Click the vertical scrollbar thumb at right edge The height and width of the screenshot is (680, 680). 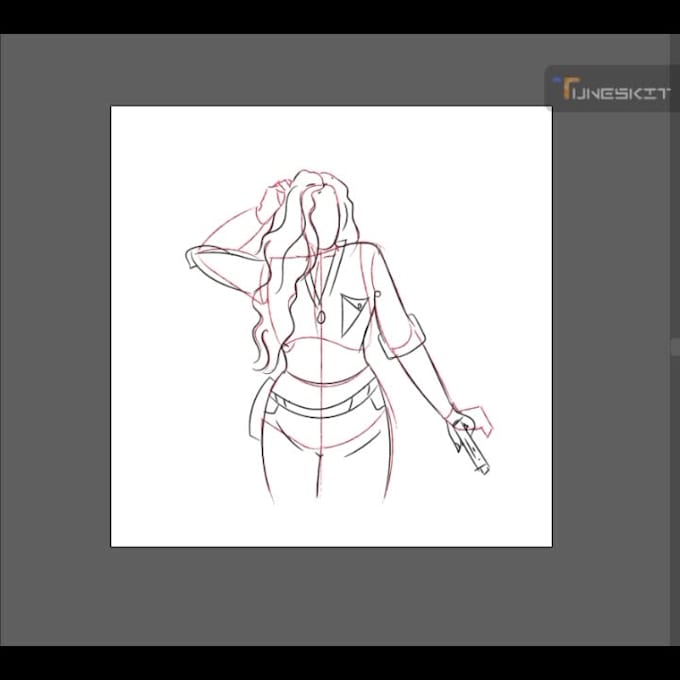pos(676,347)
